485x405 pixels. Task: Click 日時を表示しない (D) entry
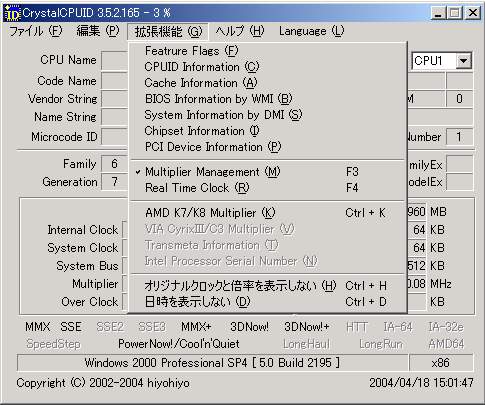(x=267, y=302)
